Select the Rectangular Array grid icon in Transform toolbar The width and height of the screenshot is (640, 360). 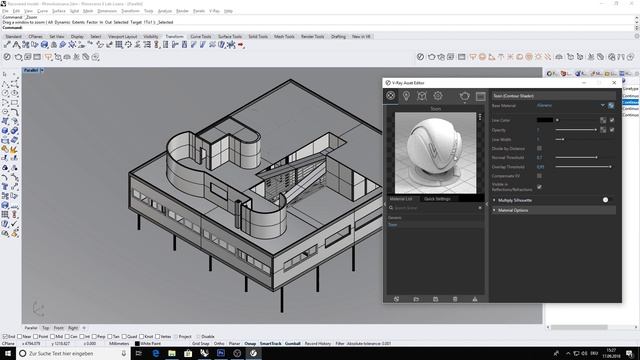click(x=119, y=44)
